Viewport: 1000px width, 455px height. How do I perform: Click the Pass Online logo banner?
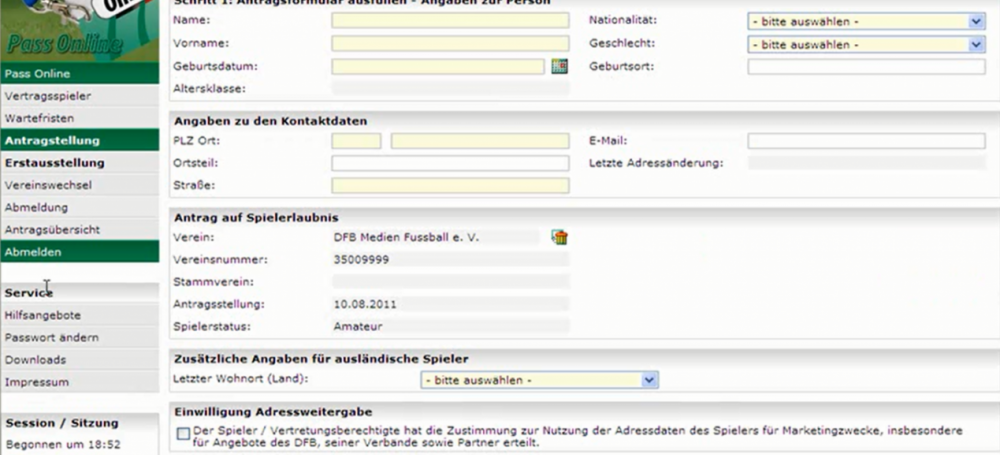click(80, 31)
